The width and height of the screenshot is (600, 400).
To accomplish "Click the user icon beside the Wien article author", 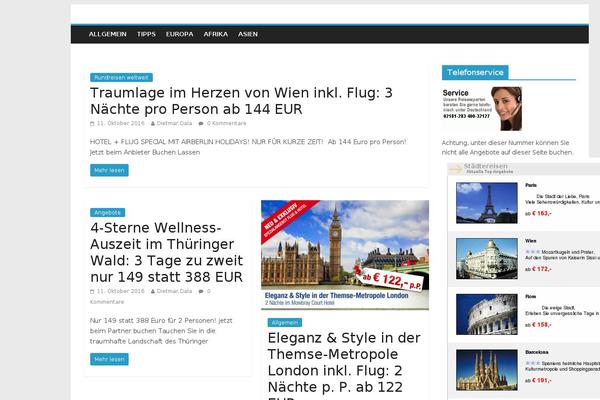I will pos(153,124).
